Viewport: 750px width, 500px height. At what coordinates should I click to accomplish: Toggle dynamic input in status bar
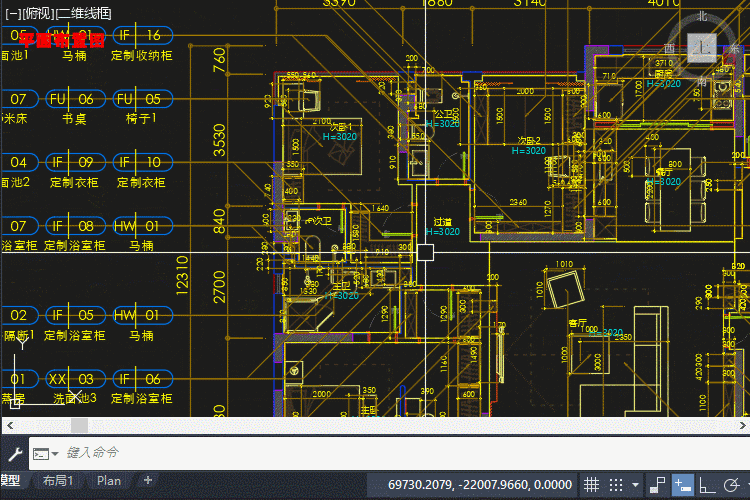pos(684,485)
